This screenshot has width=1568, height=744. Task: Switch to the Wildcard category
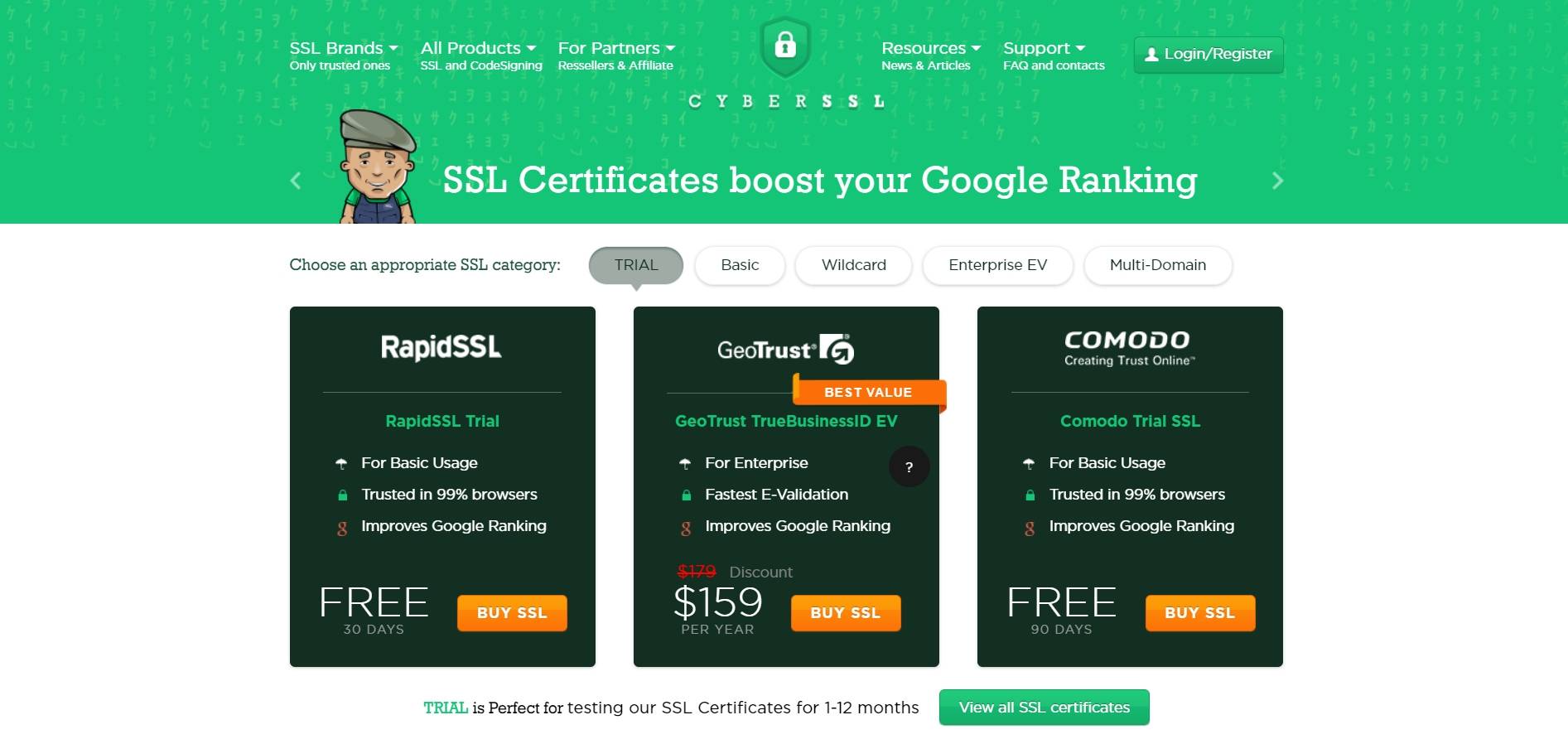point(853,265)
